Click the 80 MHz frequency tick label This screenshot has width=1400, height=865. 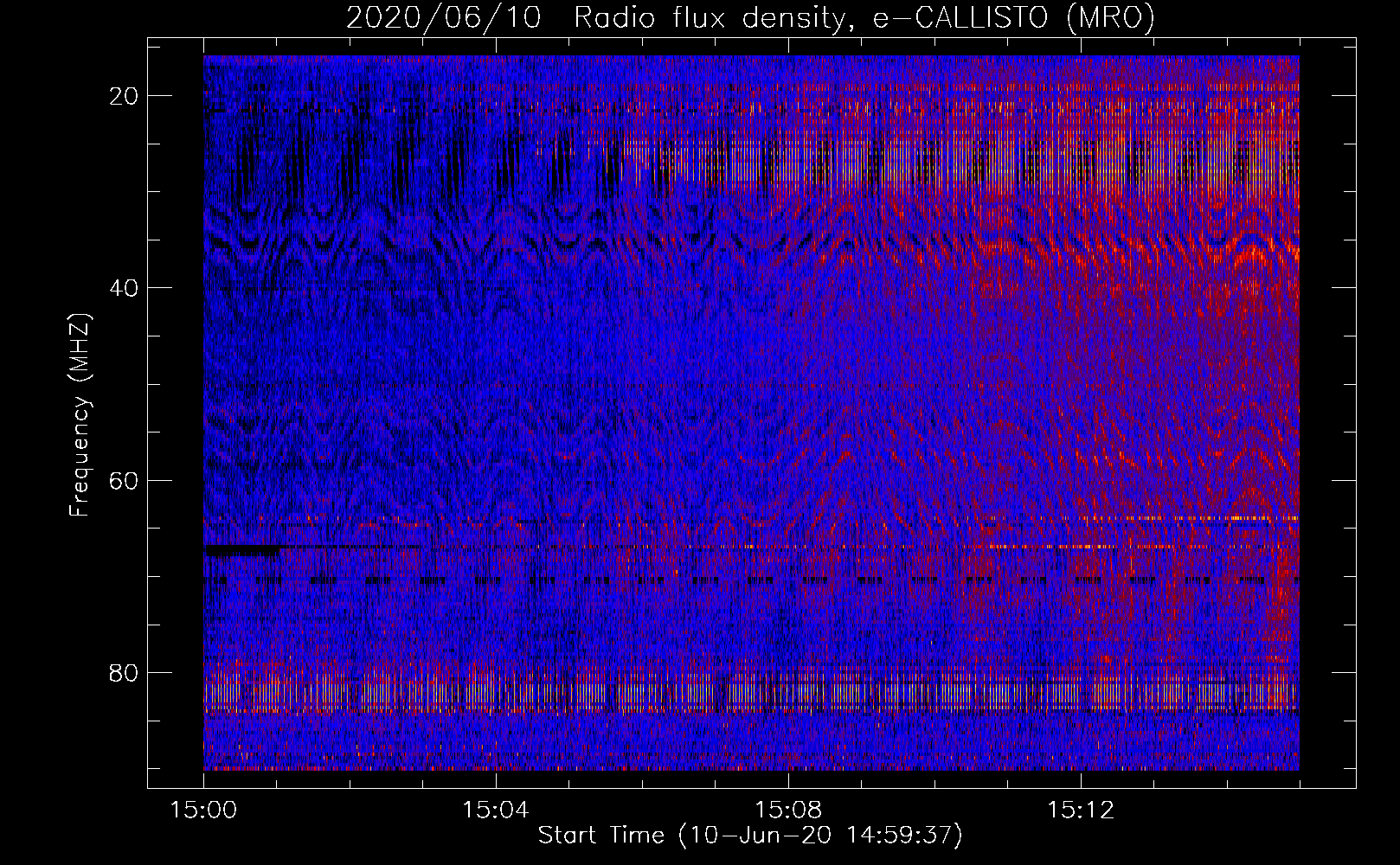[x=125, y=673]
